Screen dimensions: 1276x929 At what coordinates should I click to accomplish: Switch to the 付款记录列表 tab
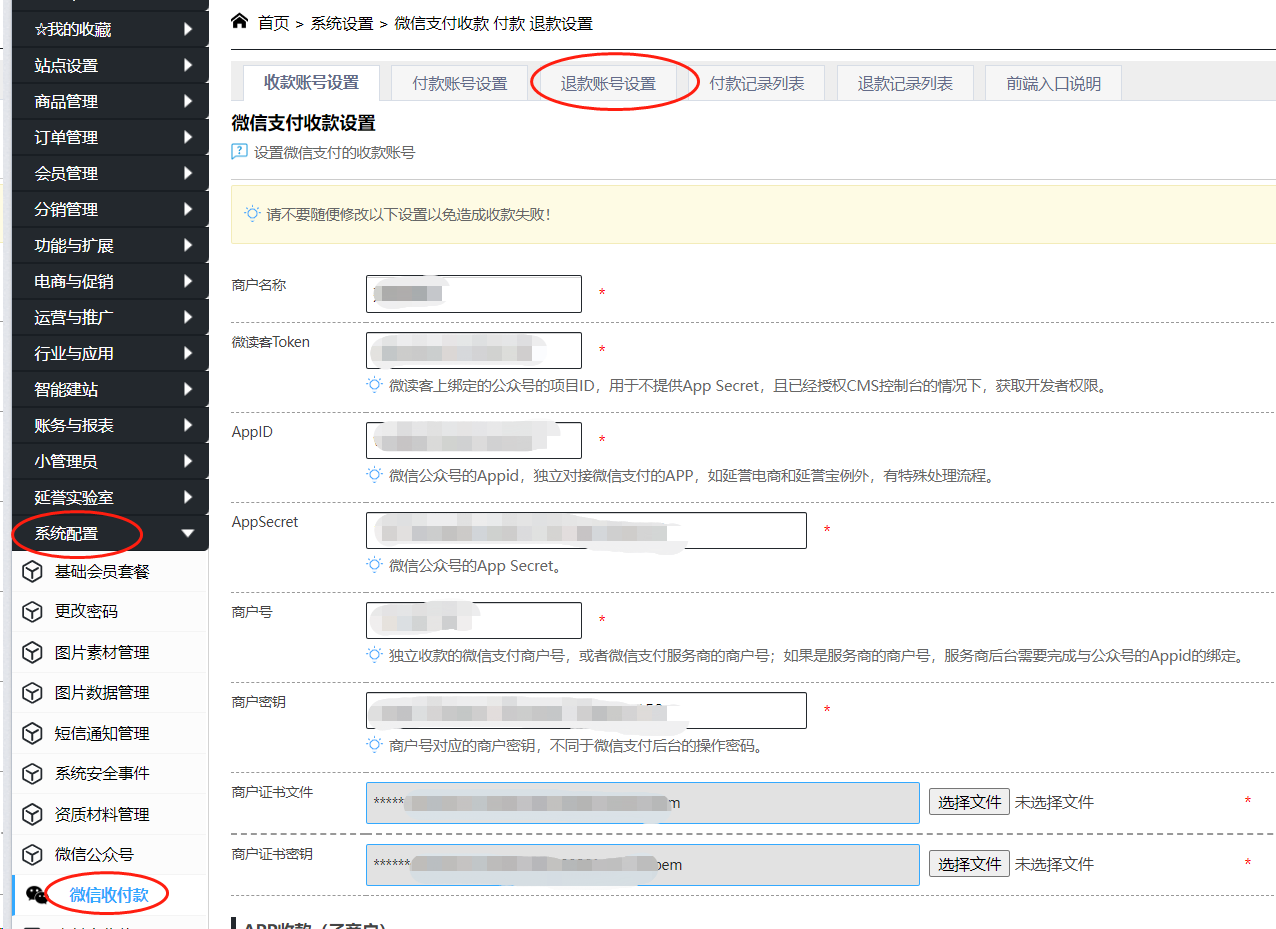(757, 83)
